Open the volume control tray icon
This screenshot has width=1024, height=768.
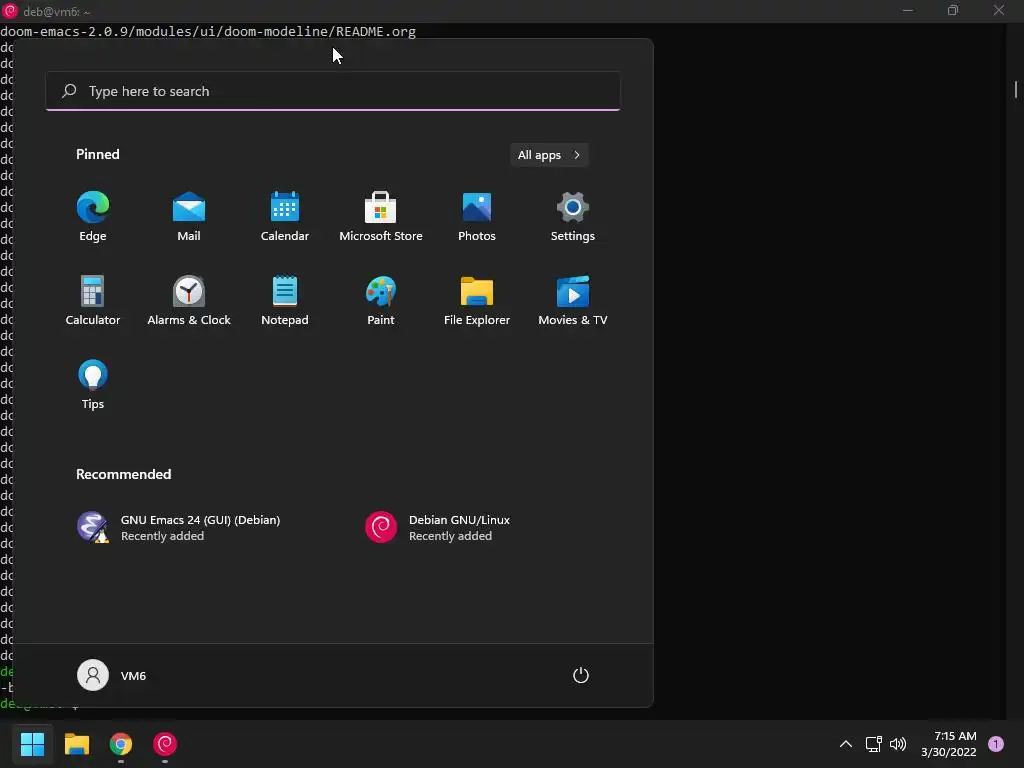[x=898, y=744]
